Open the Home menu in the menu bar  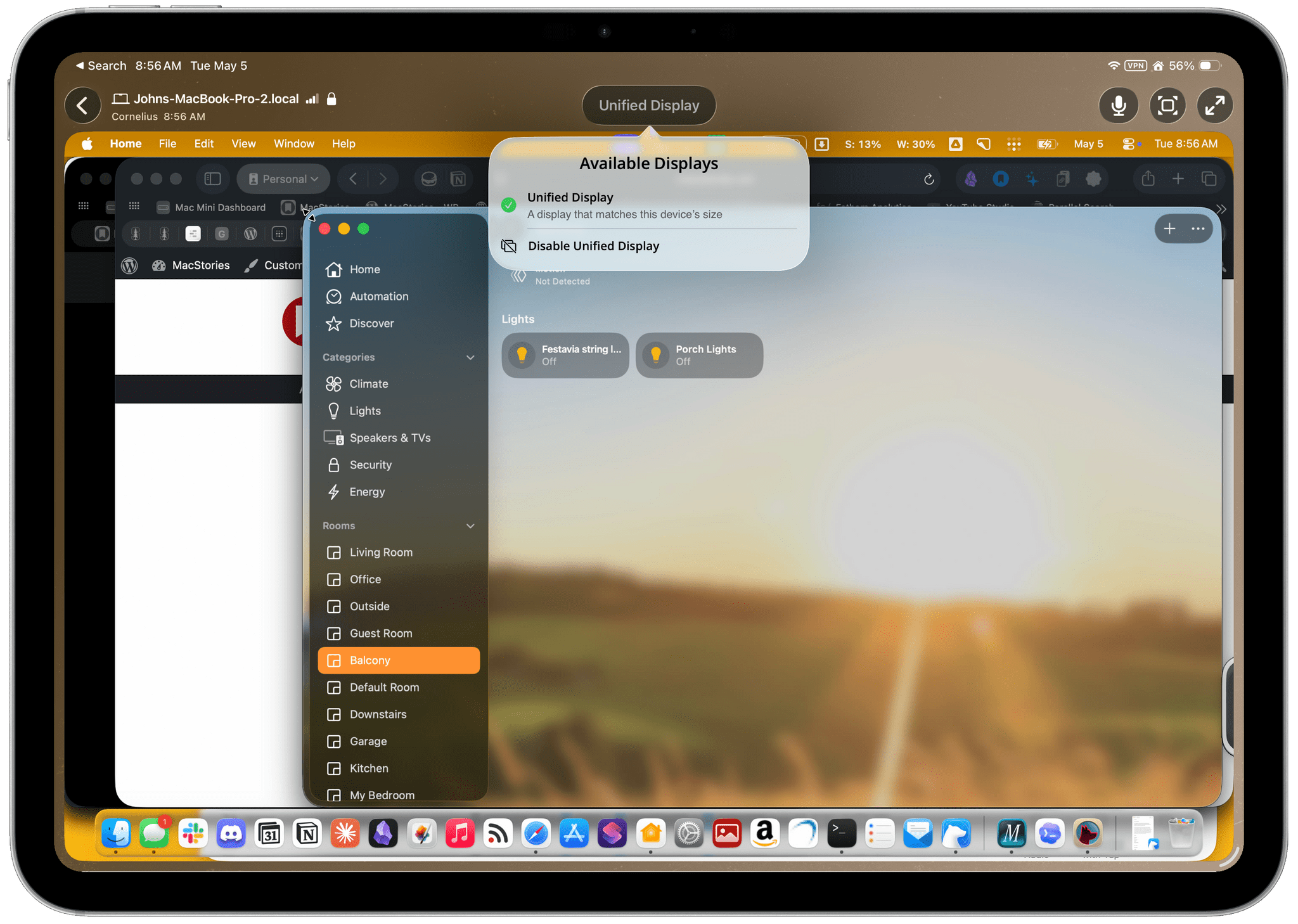pyautogui.click(x=125, y=144)
